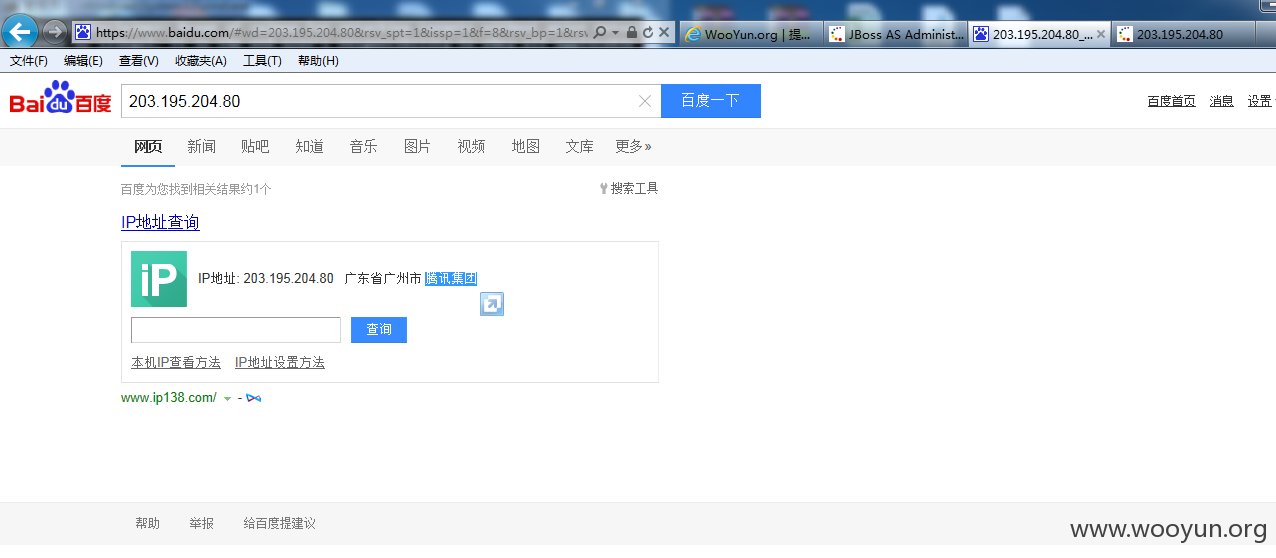Open the 本机IP查看方法 link

[176, 362]
